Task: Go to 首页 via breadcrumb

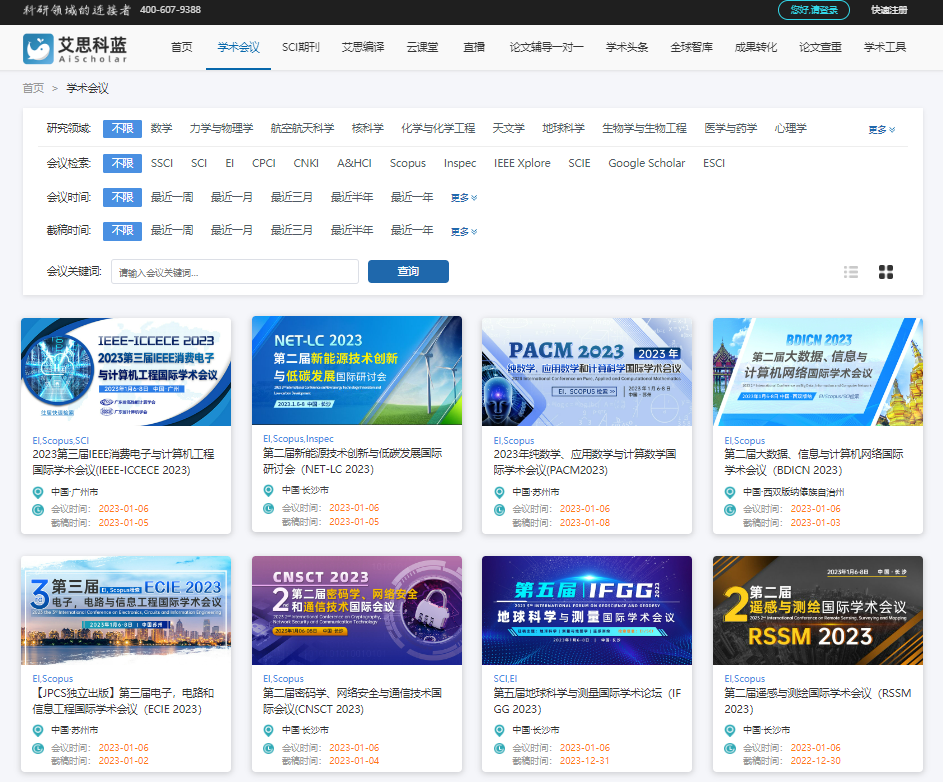Action: (33, 88)
